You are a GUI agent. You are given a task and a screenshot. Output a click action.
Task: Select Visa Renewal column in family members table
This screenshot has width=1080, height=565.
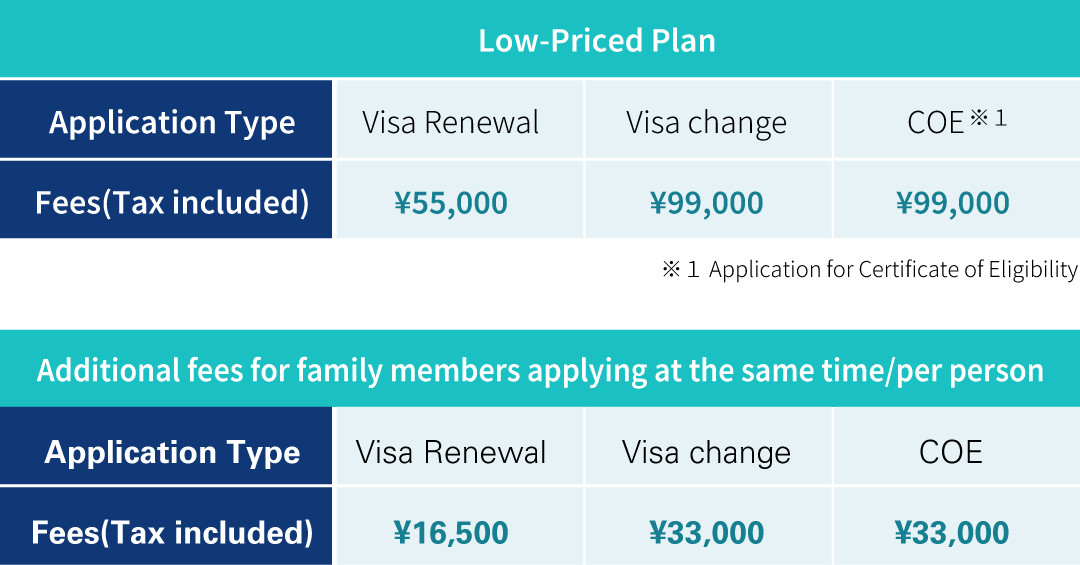tap(451, 452)
